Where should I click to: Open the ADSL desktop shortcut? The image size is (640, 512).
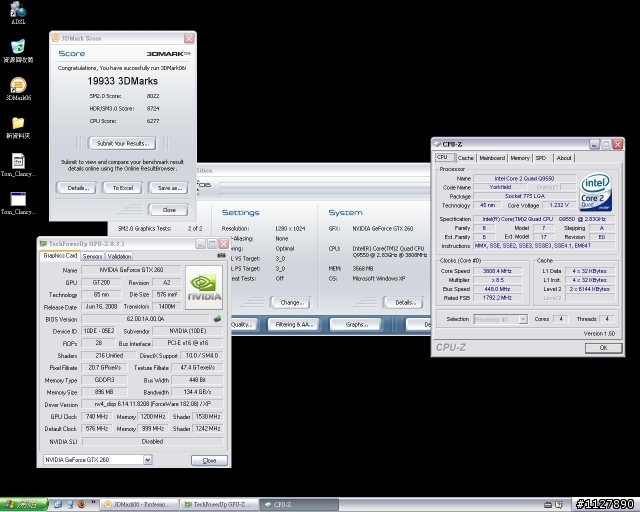[18, 13]
